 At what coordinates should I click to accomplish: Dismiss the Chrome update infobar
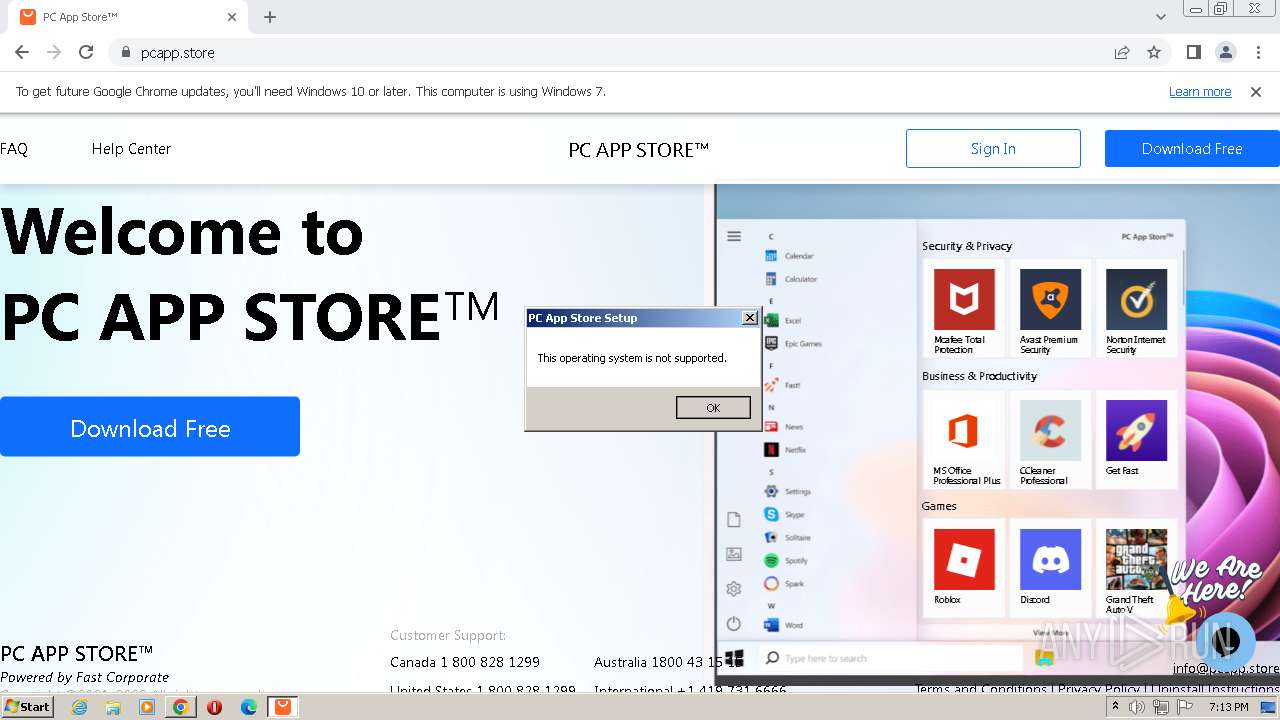[x=1256, y=91]
